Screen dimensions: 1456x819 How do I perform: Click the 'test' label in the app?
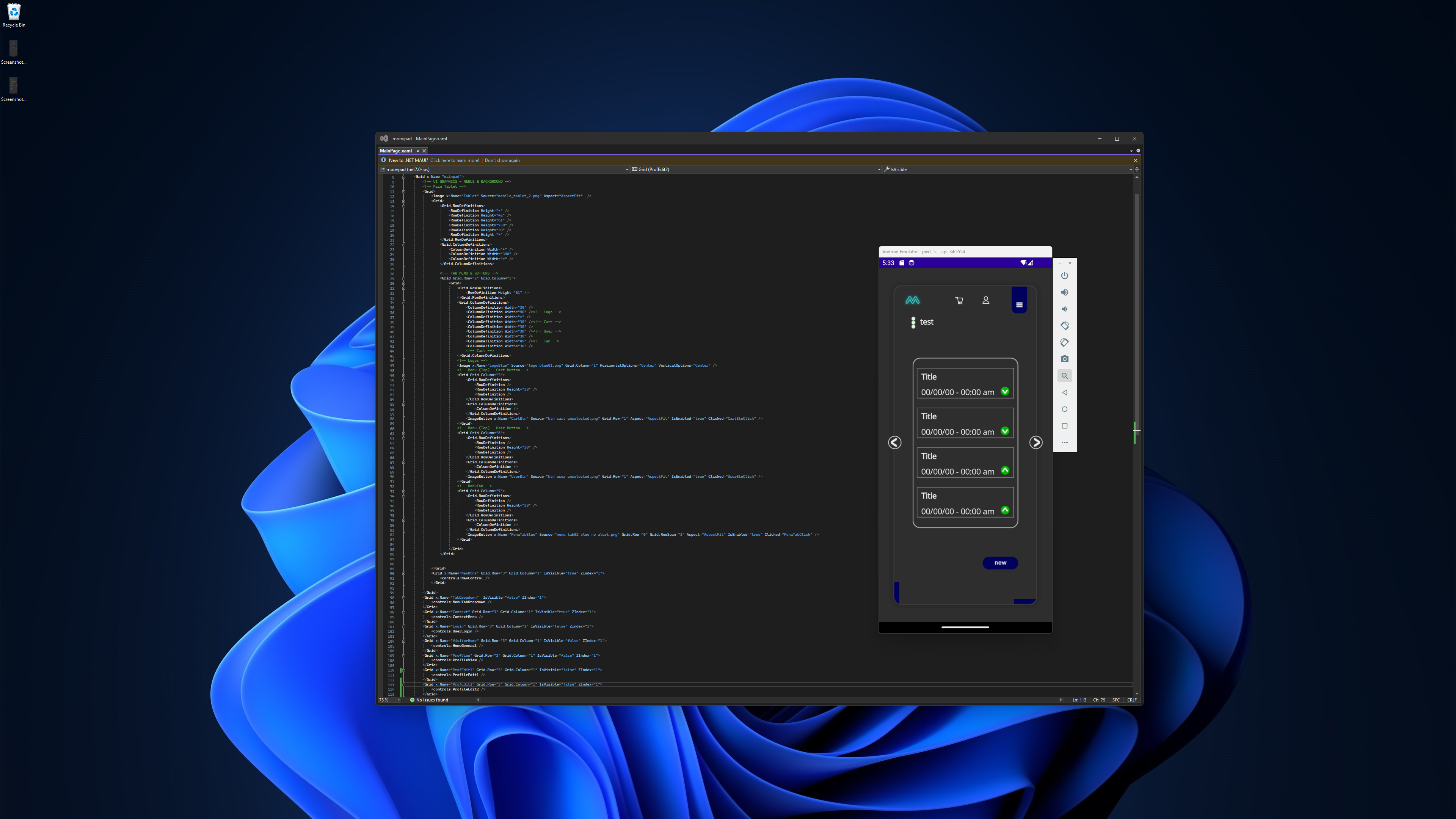tap(926, 322)
